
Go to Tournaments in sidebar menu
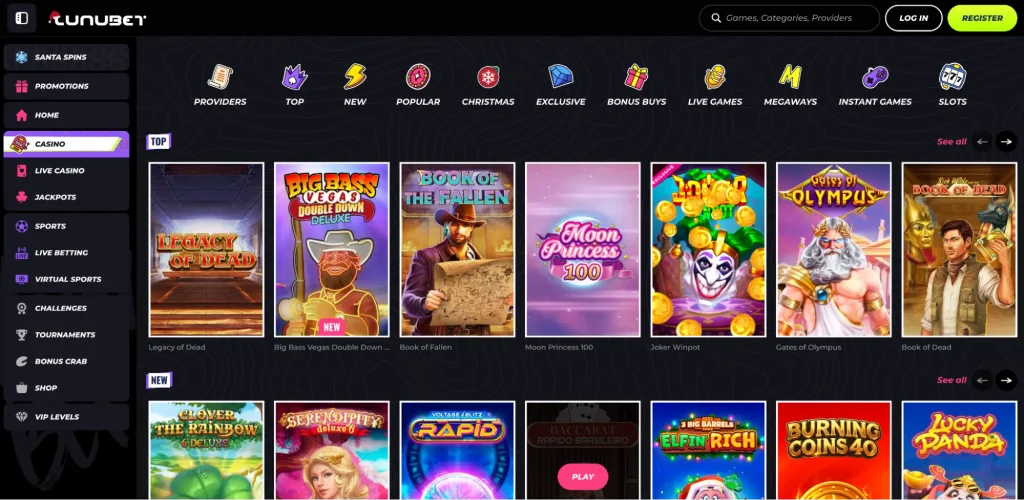click(66, 335)
